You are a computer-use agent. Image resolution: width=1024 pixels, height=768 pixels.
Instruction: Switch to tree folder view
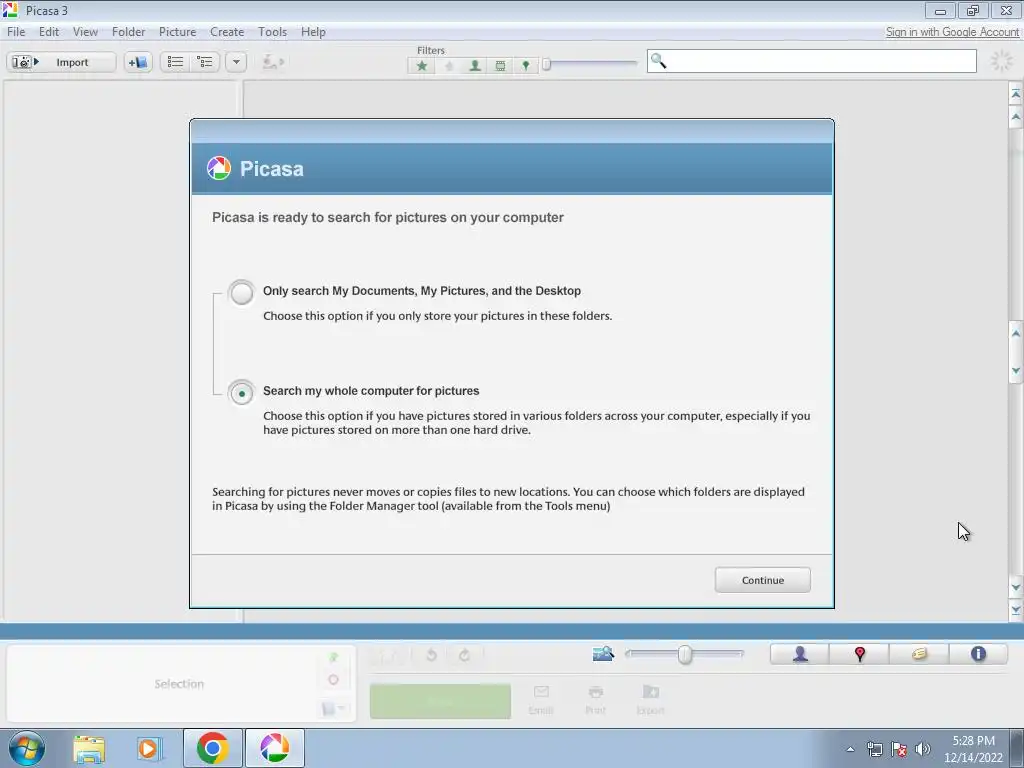tap(205, 62)
